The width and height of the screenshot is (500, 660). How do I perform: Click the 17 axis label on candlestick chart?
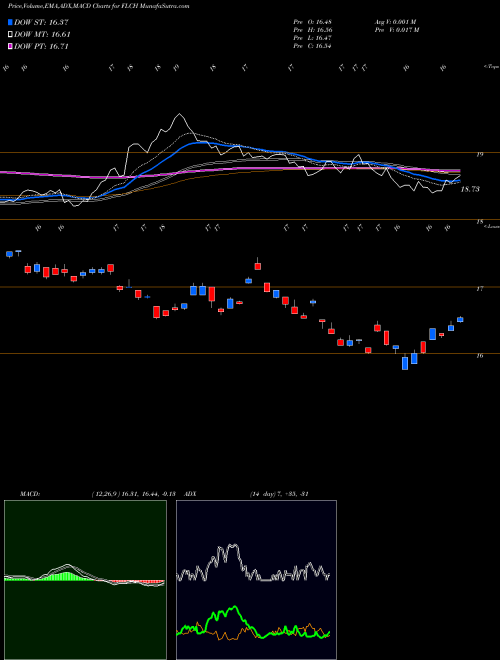[479, 289]
